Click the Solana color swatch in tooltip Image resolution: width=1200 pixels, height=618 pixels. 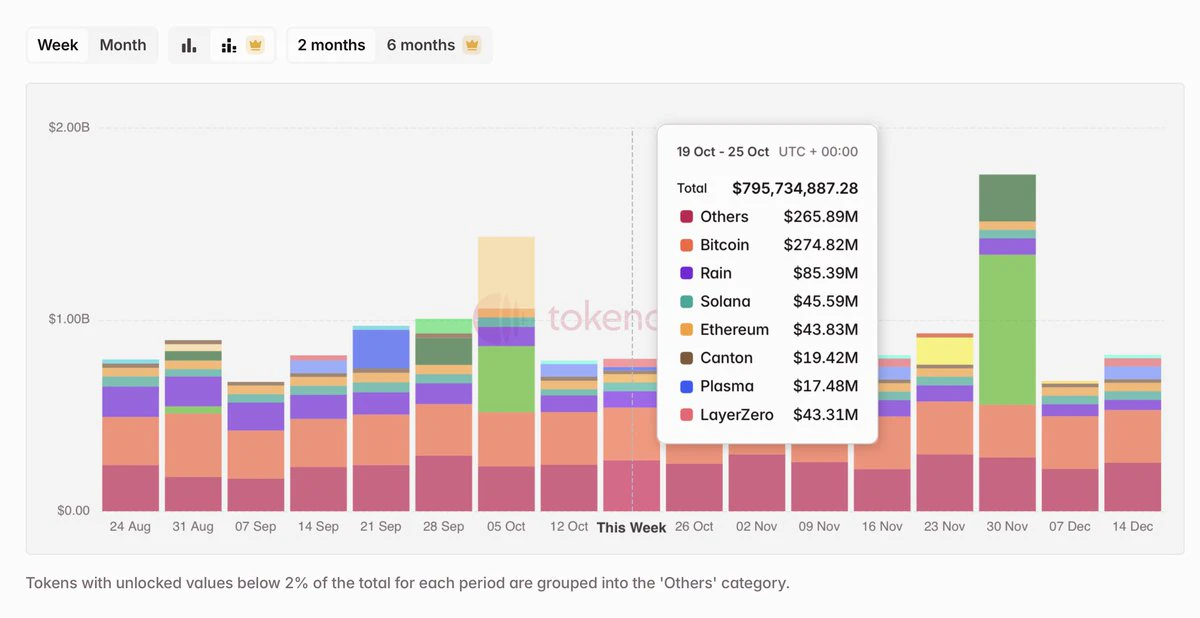coord(686,301)
